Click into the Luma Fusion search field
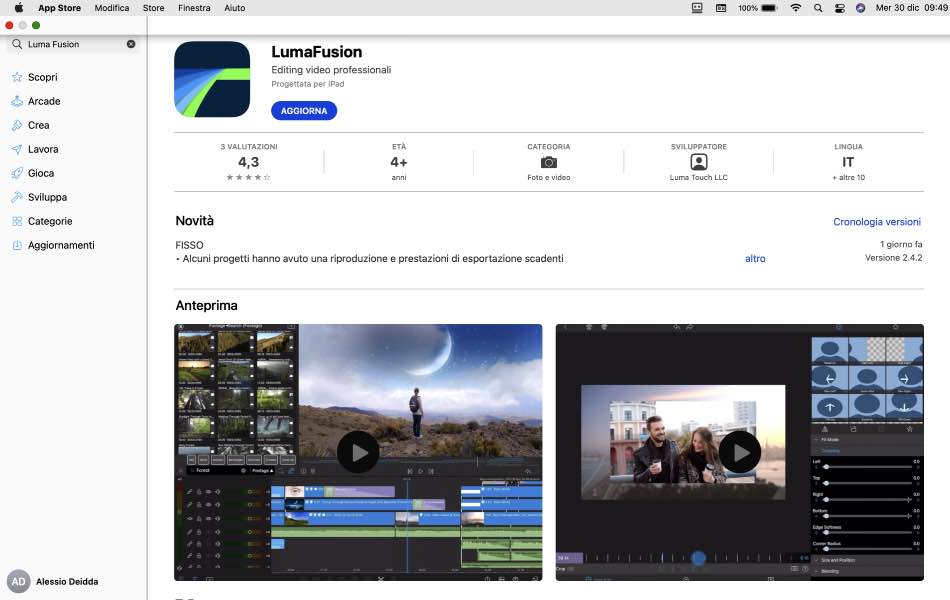The width and height of the screenshot is (950, 600). coord(73,44)
